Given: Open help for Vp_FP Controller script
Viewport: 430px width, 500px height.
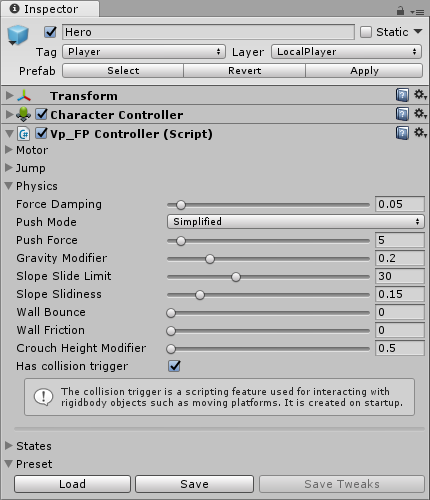Looking at the screenshot, I should coord(402,133).
